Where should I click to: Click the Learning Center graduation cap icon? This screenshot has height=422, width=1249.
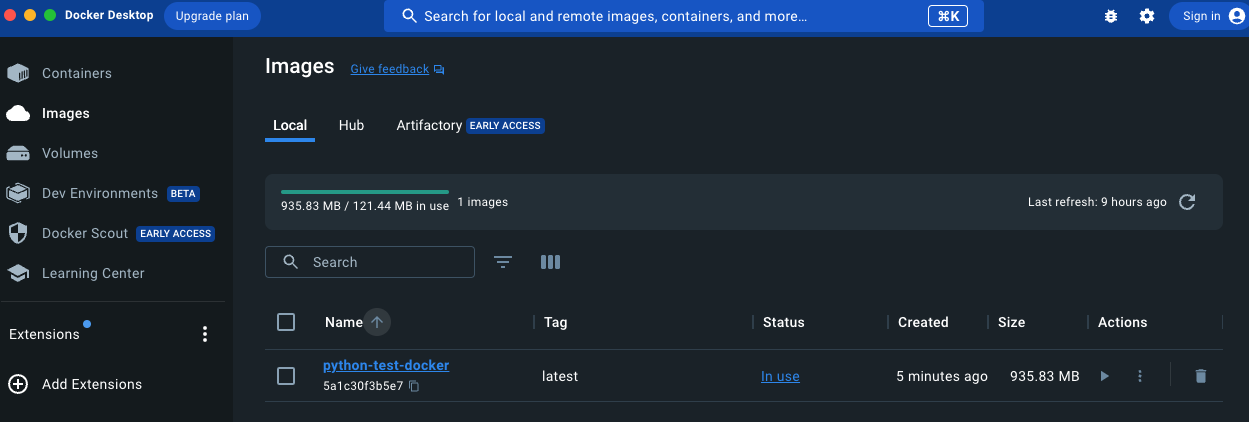(x=18, y=273)
